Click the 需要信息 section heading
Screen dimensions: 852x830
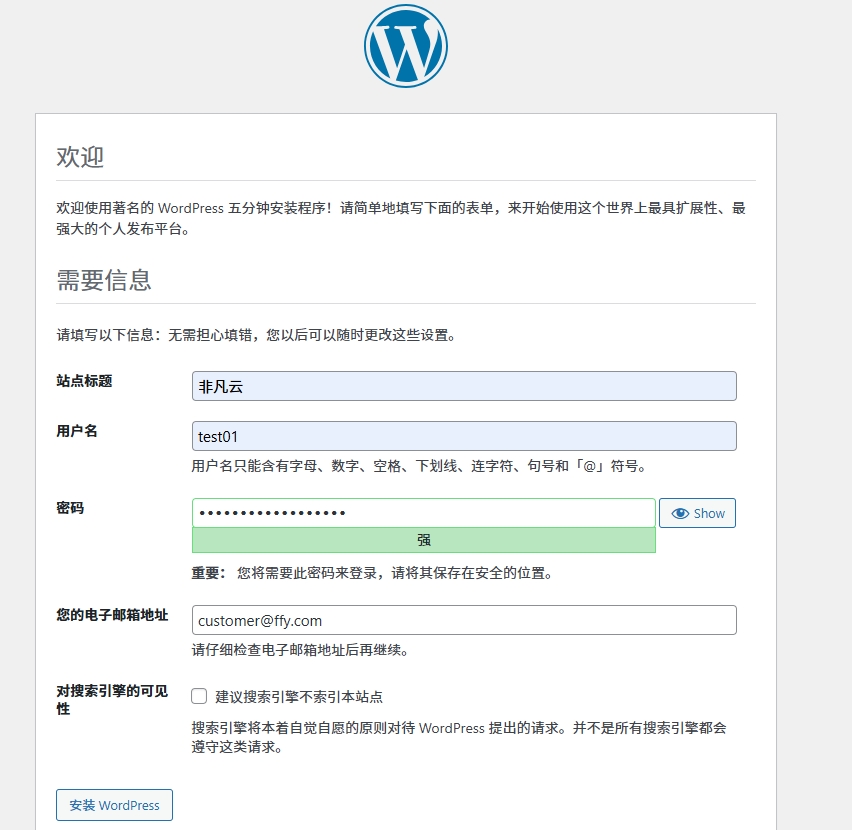104,280
